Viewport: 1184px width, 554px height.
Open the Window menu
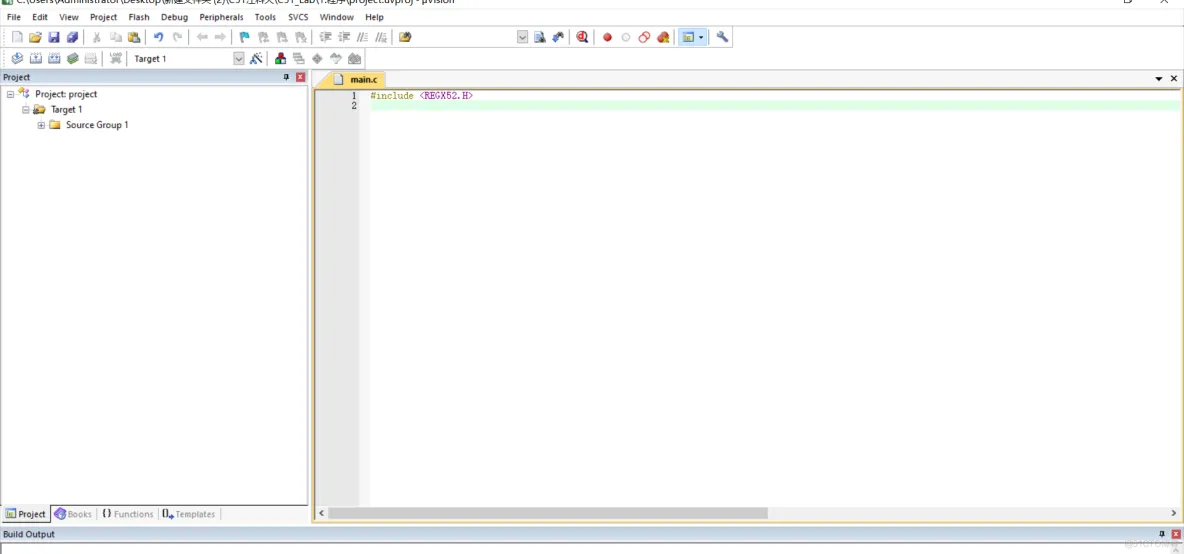337,17
